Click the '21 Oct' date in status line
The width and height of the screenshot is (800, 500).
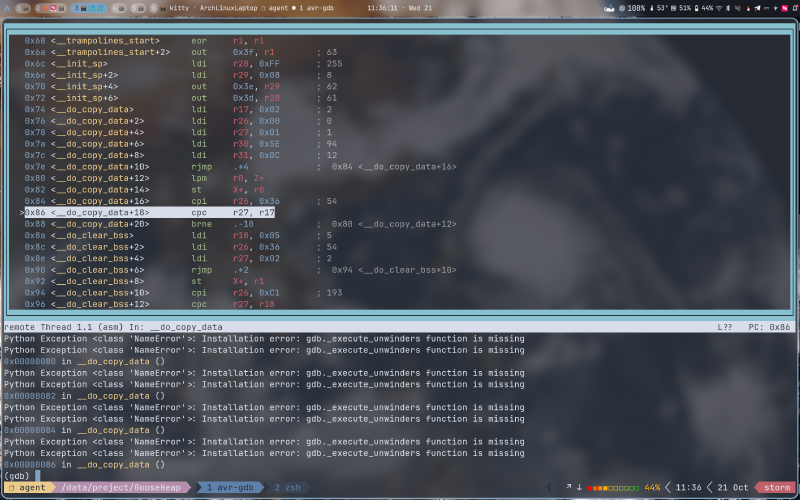pos(732,487)
